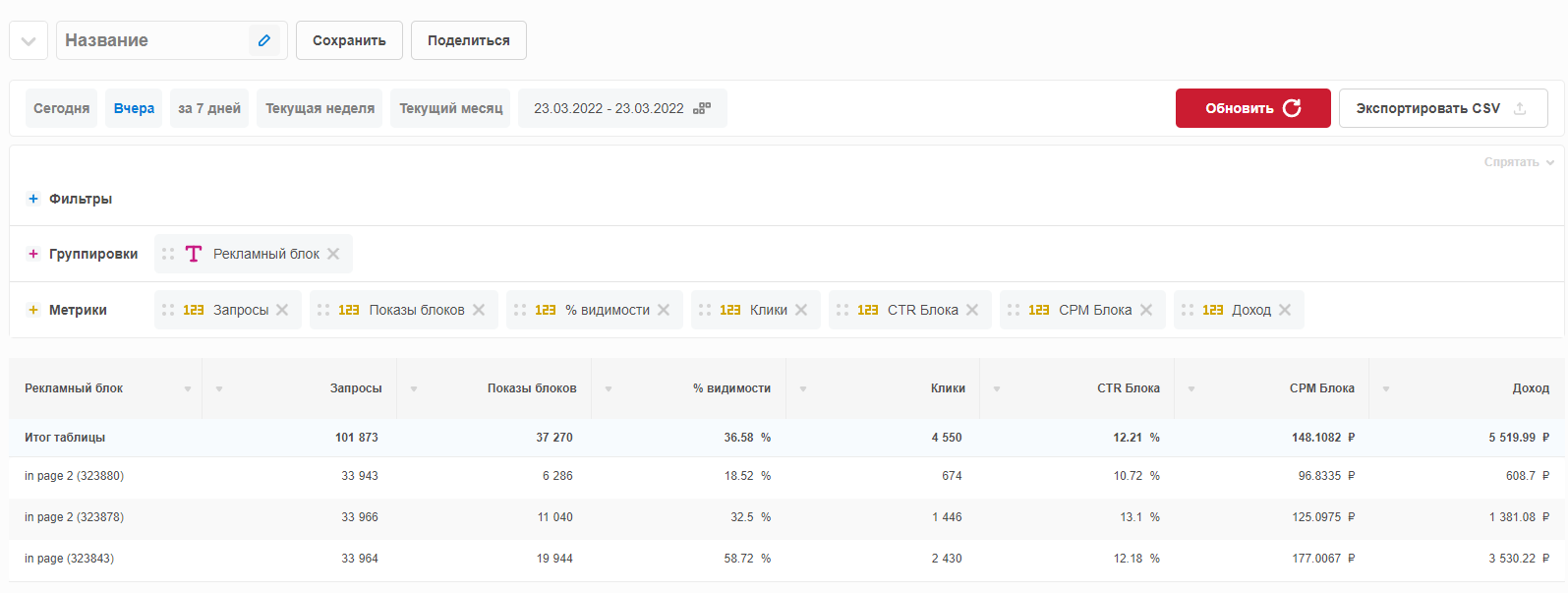
Task: Click the 123 icon on Запросы chip
Action: (194, 310)
